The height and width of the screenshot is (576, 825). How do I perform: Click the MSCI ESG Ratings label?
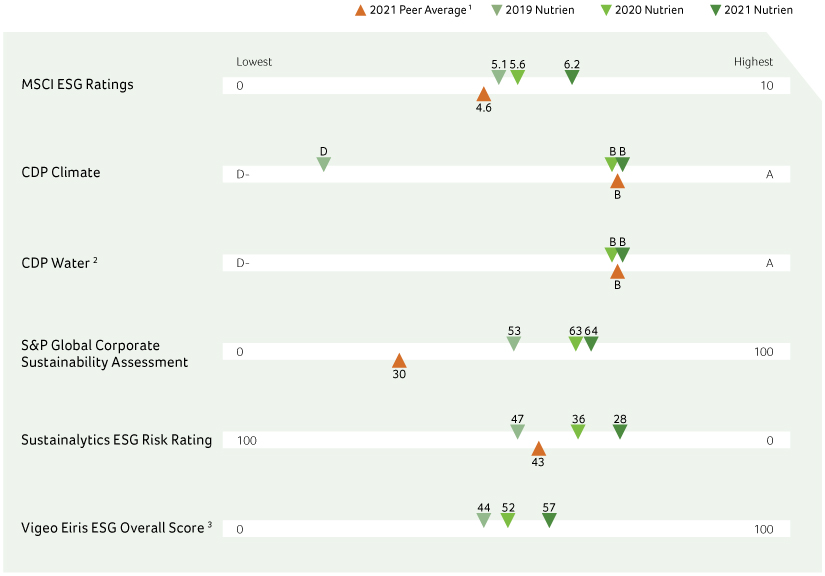tap(77, 84)
